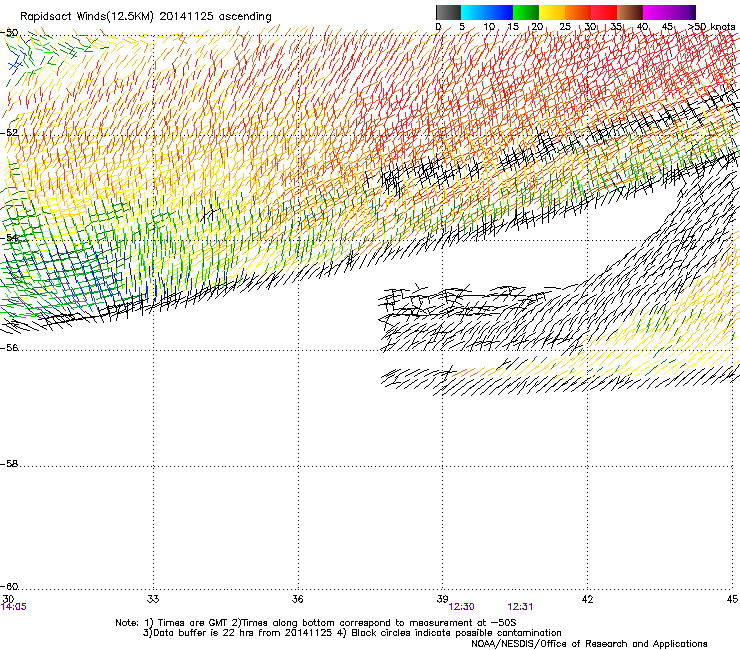
Task: Click the 30 longitude axis label
Action: [8, 599]
